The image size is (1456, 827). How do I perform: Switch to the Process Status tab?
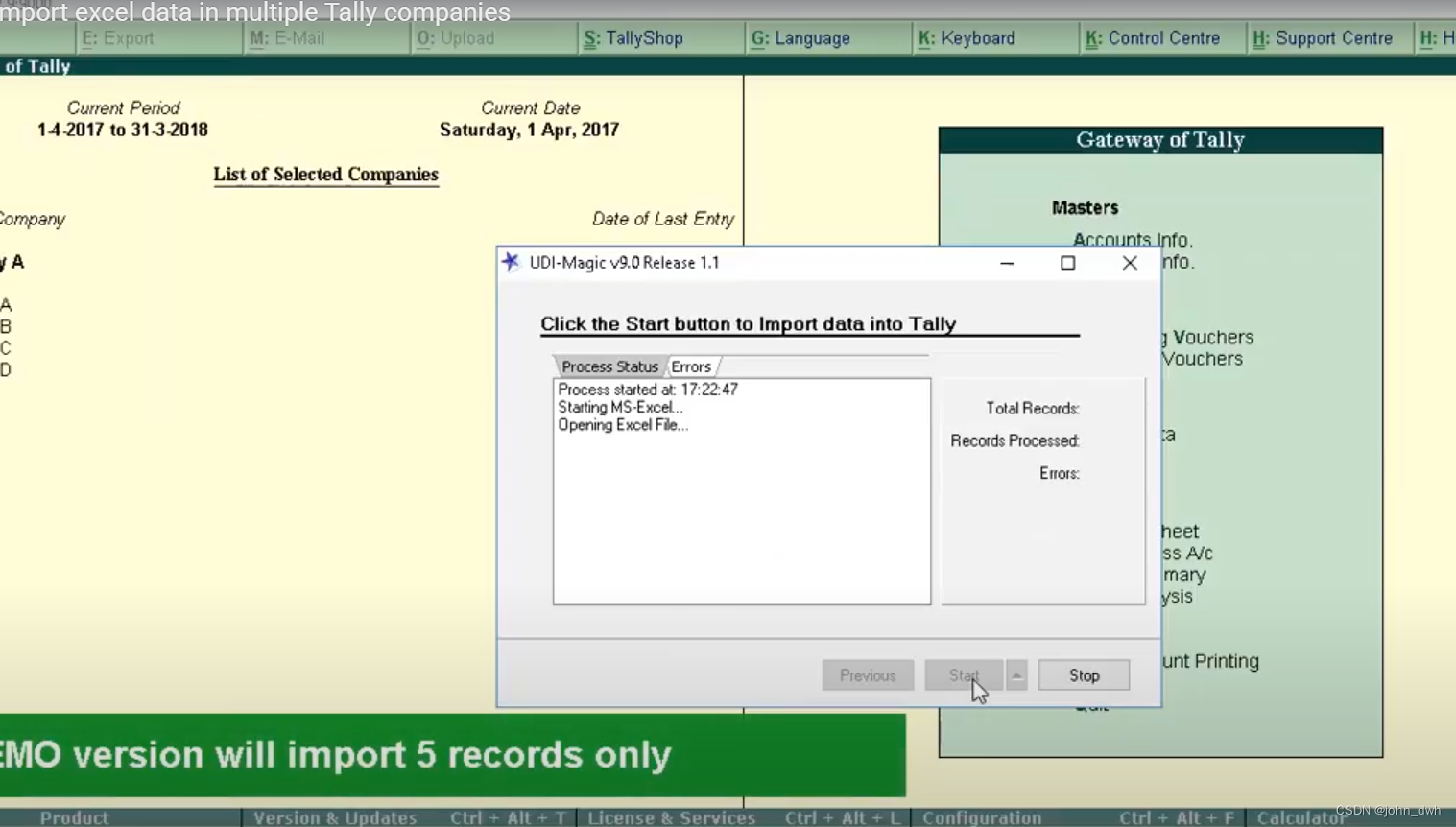[609, 366]
